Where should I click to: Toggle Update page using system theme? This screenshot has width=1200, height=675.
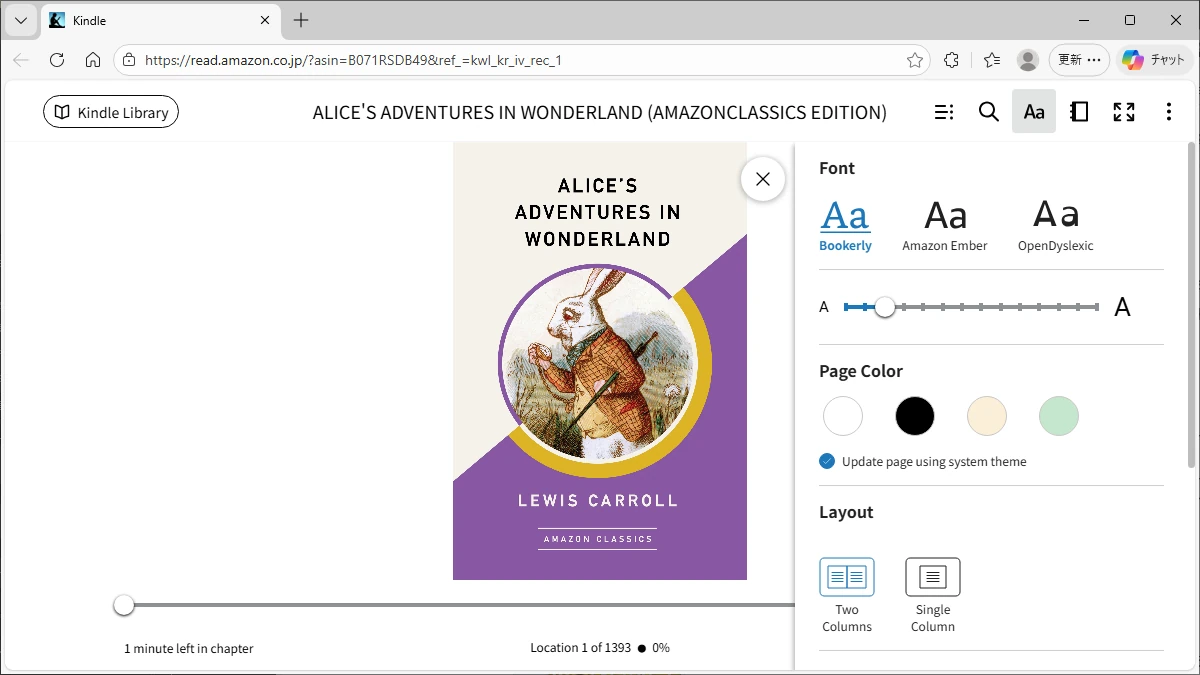point(827,461)
